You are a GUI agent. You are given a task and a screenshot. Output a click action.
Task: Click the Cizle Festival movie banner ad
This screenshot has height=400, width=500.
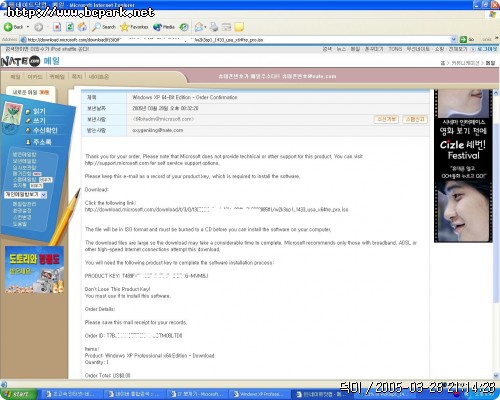point(463,166)
